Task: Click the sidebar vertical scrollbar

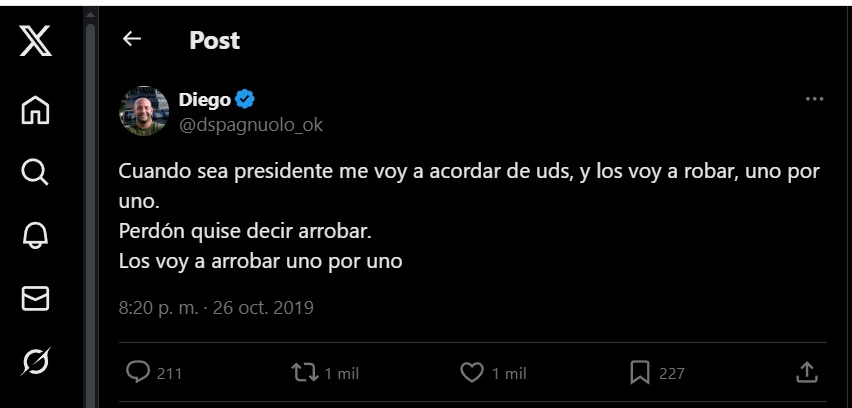Action: click(90, 200)
